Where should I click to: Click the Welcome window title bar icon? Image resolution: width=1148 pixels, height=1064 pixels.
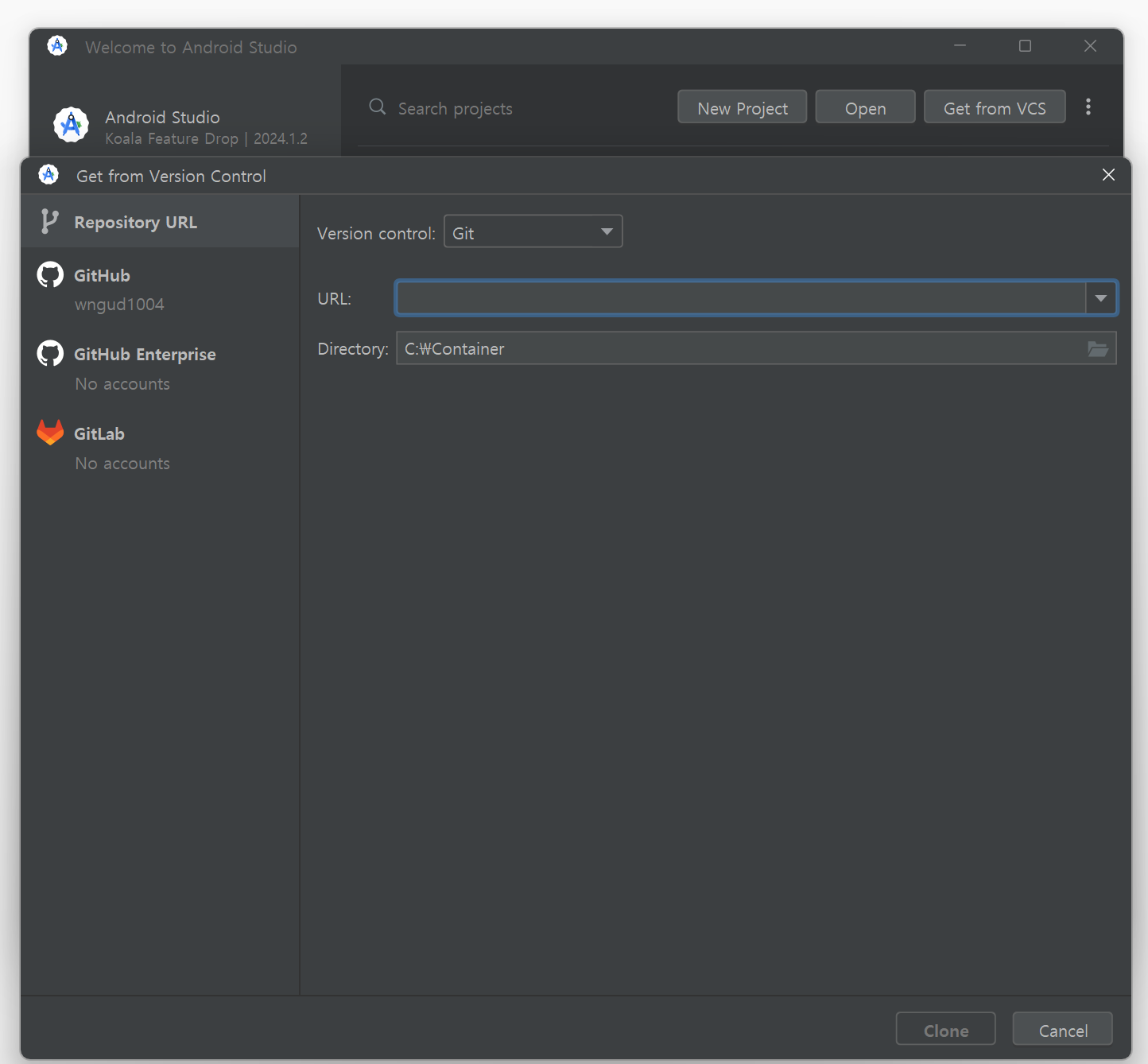tap(57, 46)
